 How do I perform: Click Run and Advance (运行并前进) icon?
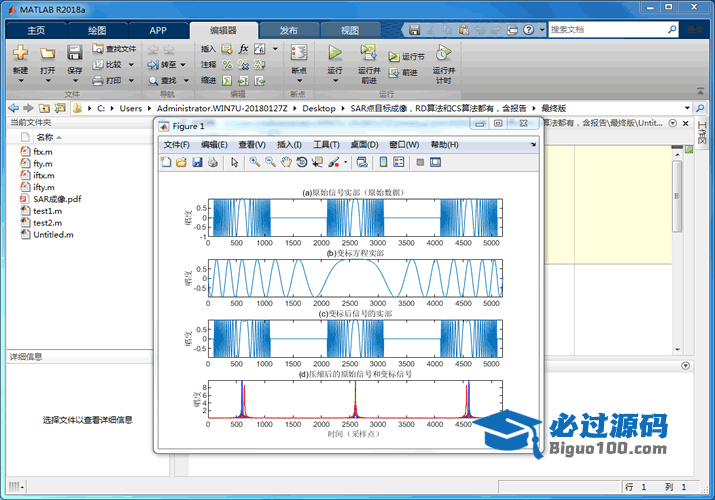point(368,53)
